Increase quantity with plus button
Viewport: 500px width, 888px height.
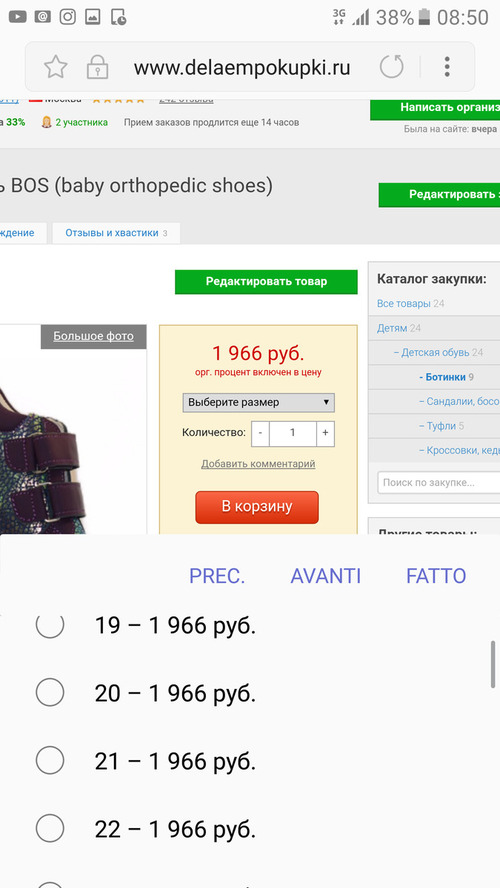click(x=325, y=433)
